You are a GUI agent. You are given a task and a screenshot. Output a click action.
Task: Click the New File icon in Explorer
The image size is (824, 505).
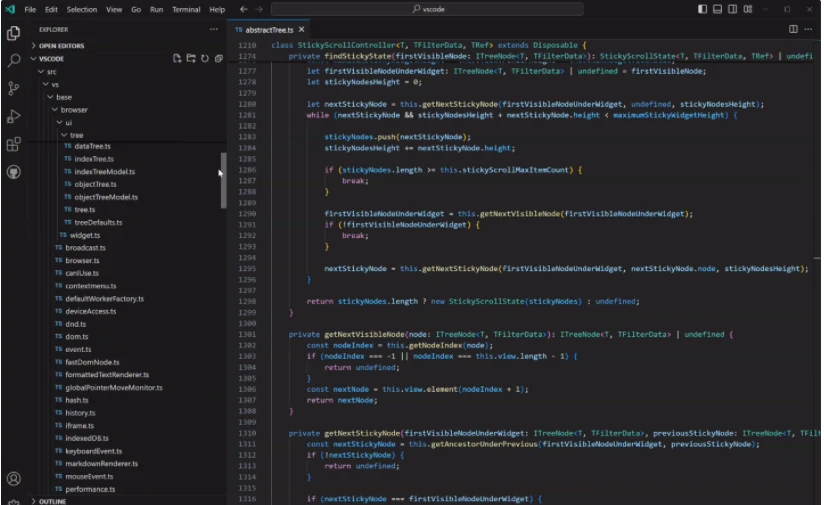[177, 58]
